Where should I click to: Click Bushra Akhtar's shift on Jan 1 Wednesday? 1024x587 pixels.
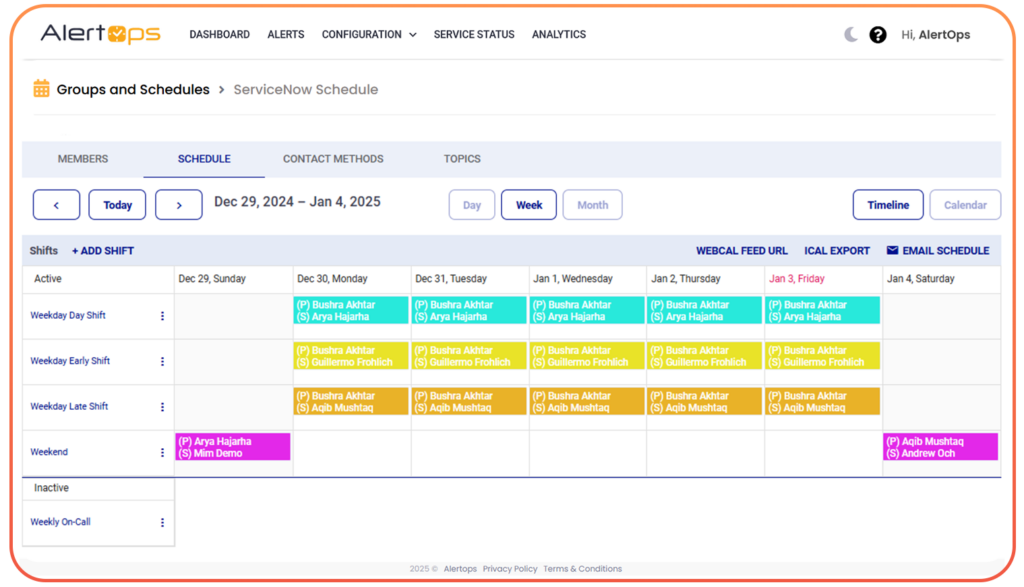pos(586,310)
